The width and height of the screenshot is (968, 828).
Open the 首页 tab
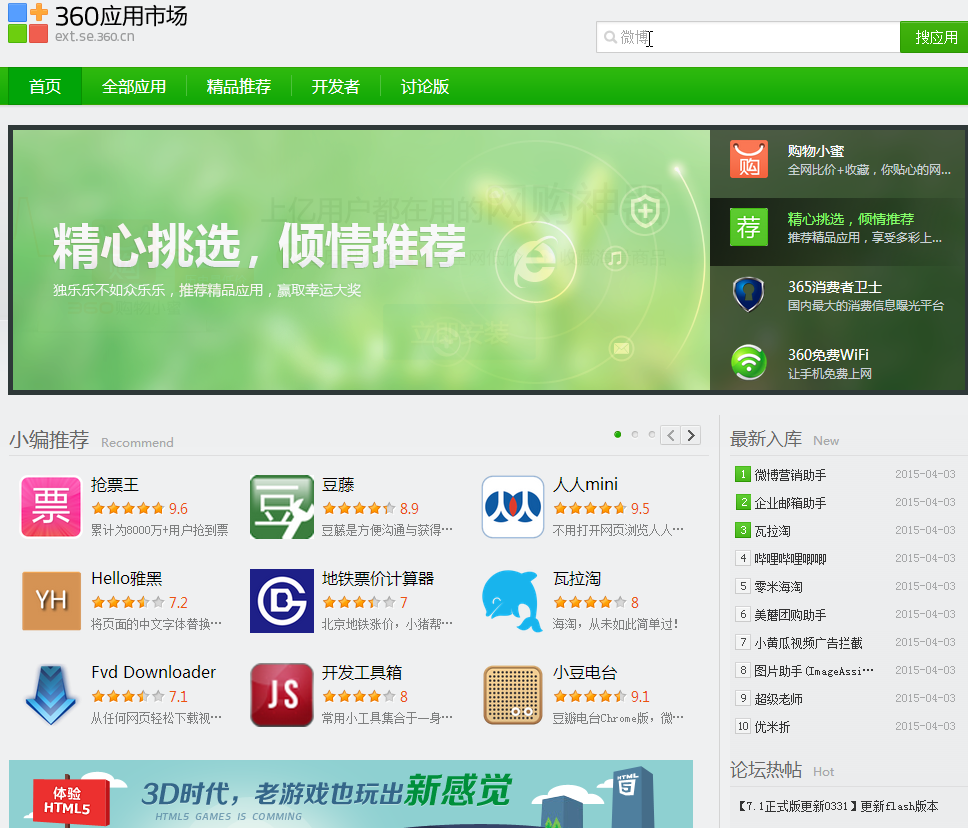pyautogui.click(x=45, y=86)
